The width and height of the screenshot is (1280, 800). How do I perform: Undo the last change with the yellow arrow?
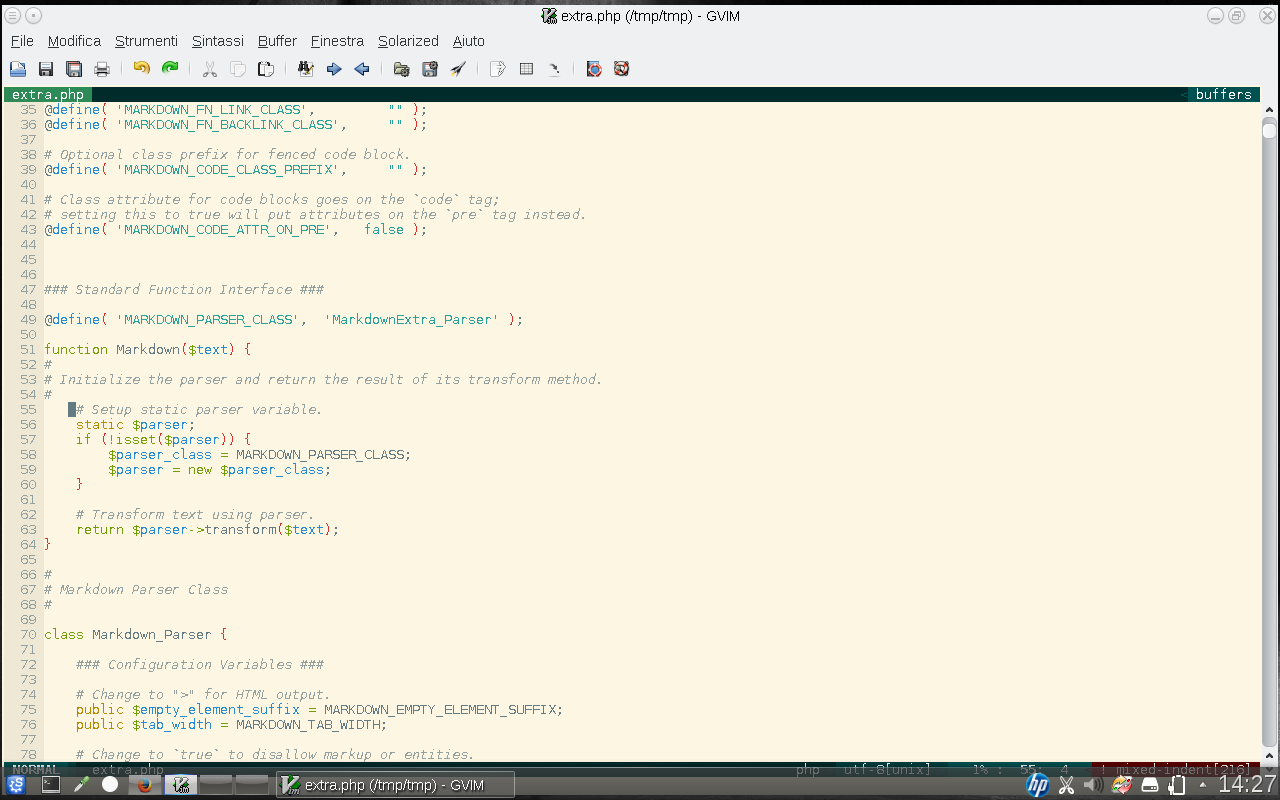(x=142, y=69)
